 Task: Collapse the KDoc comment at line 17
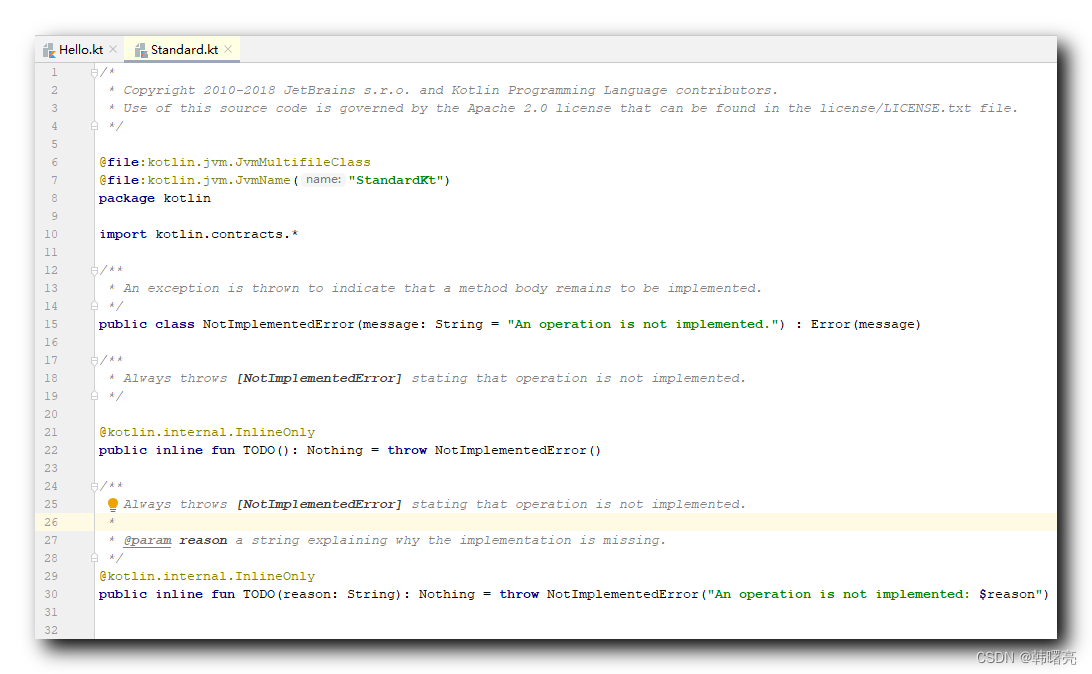pyautogui.click(x=94, y=360)
